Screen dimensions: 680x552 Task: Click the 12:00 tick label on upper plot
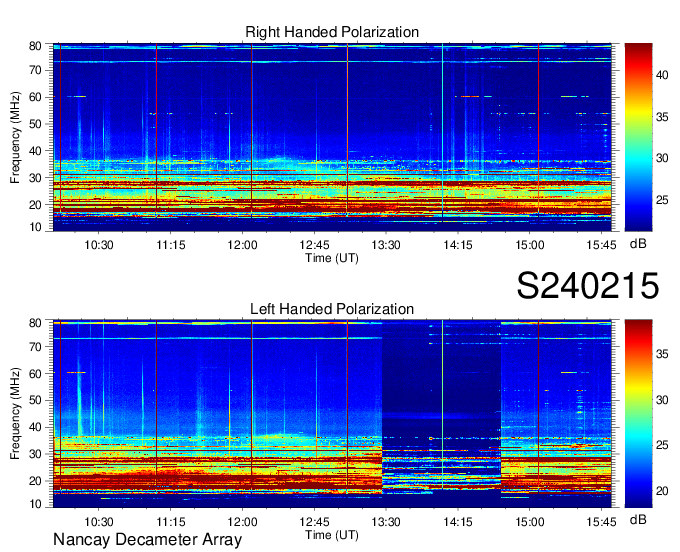242,245
